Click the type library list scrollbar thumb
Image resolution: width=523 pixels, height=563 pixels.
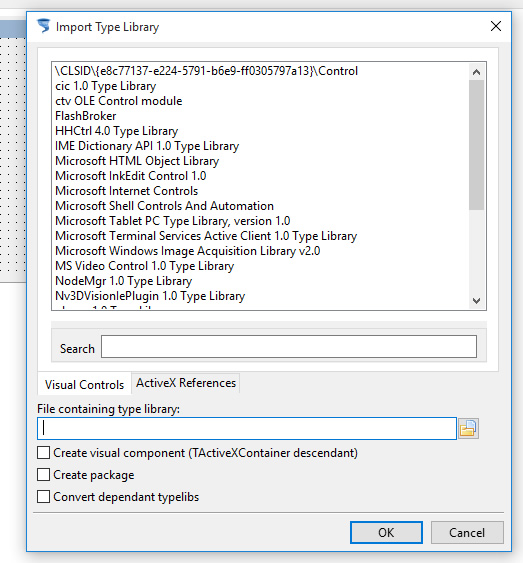[476, 145]
